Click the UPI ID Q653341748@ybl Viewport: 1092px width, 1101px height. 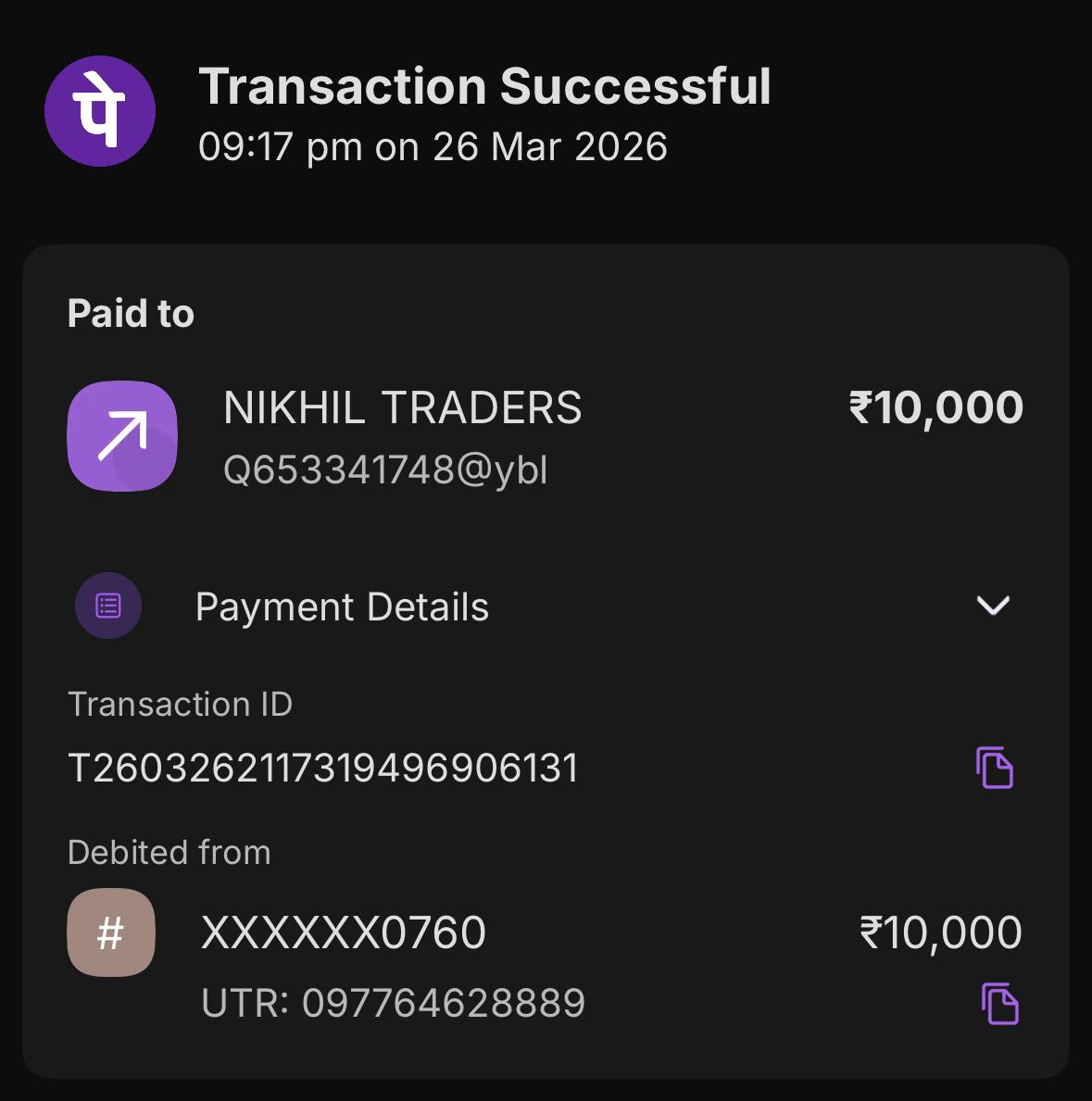385,470
